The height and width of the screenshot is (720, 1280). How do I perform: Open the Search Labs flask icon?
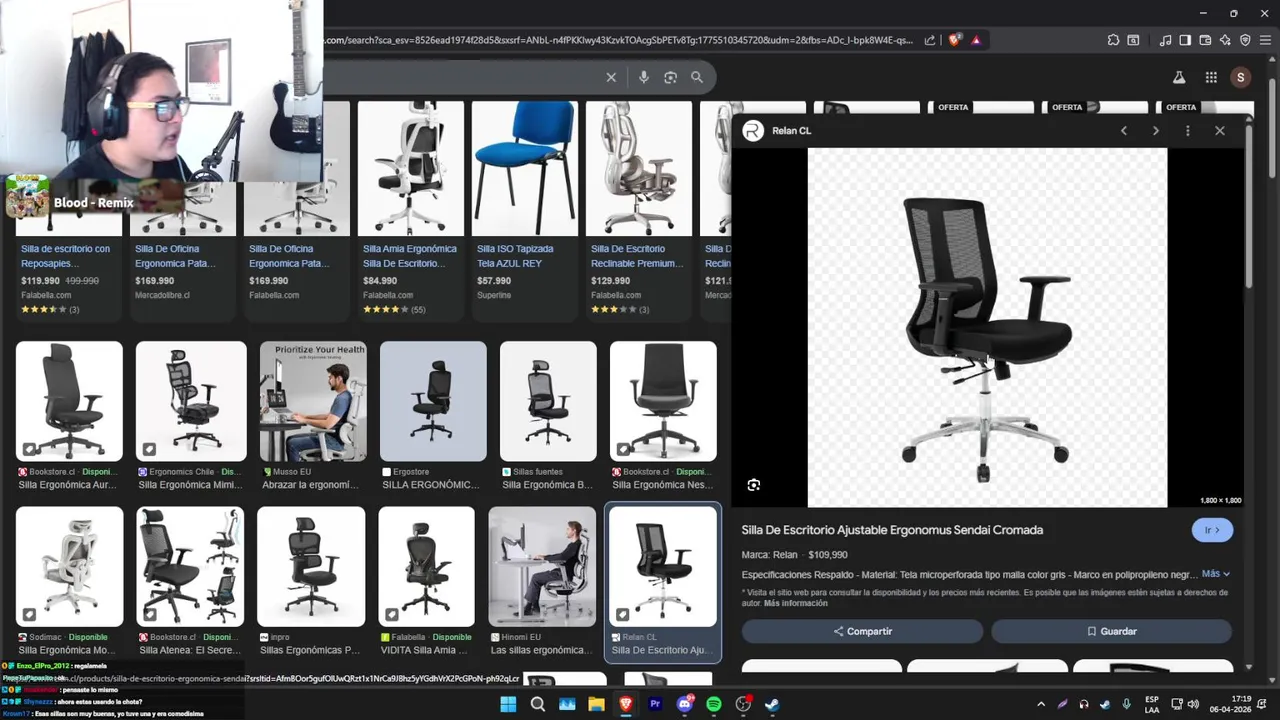tap(1179, 77)
